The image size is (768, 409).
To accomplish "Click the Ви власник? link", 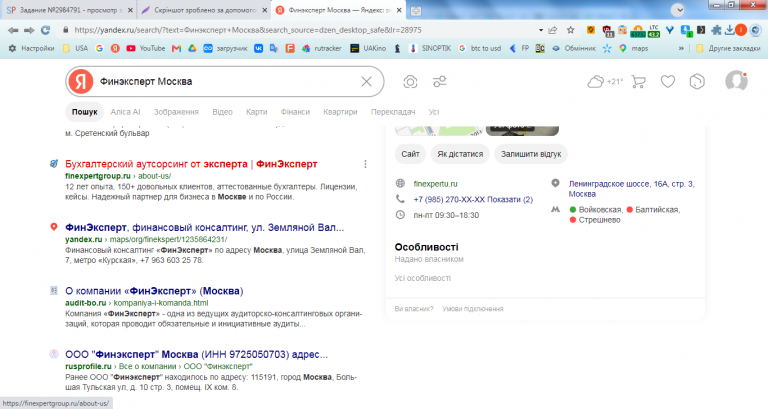I will [414, 309].
